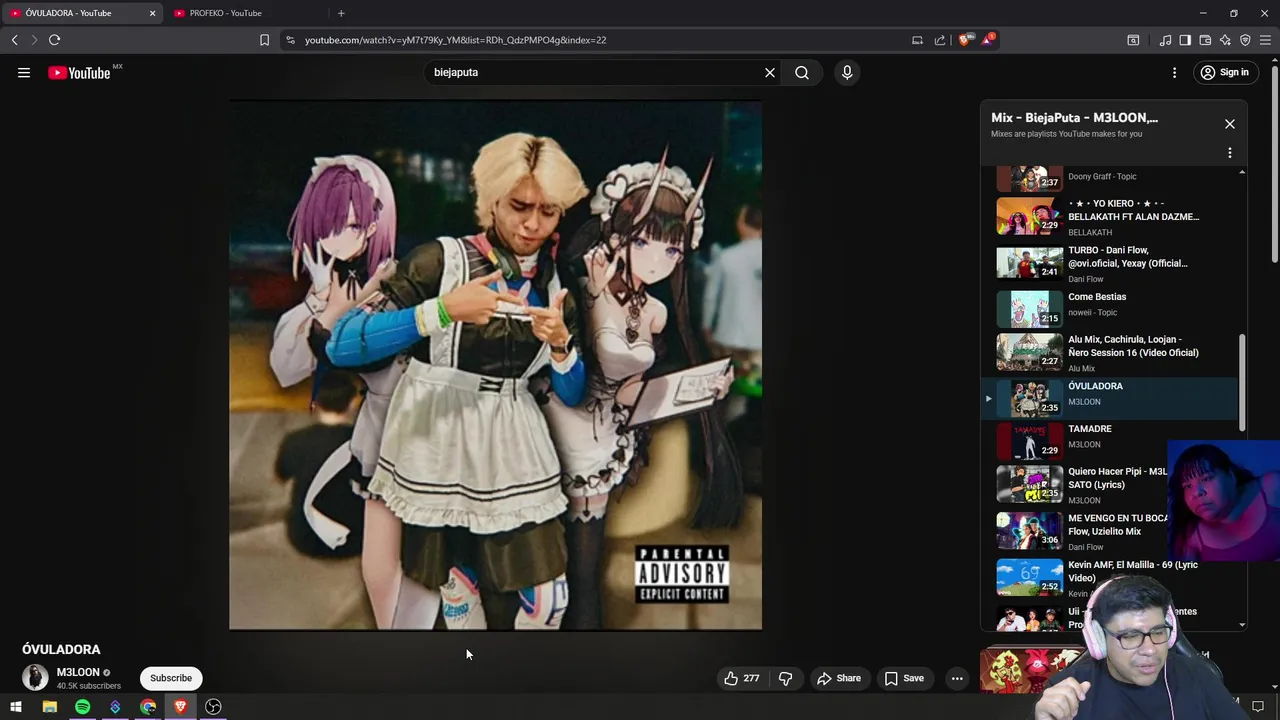This screenshot has height=720, width=1280.
Task: Play TURBO by Dani Flow
Action: coord(1112,264)
